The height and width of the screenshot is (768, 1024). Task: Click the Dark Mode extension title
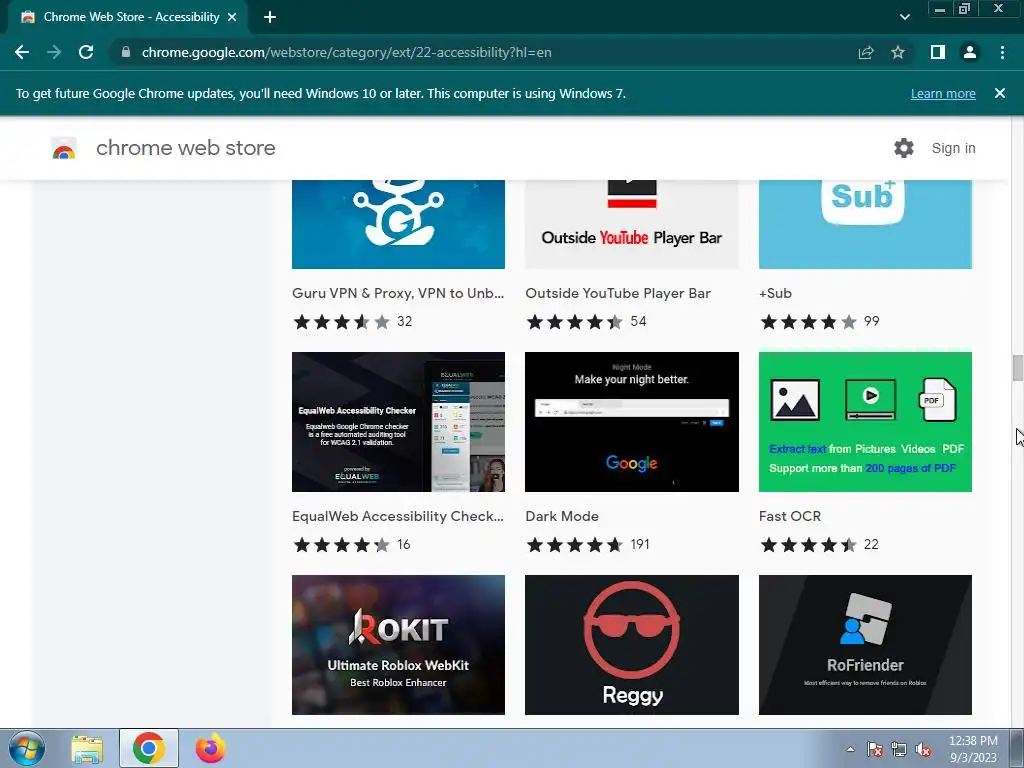click(x=562, y=516)
